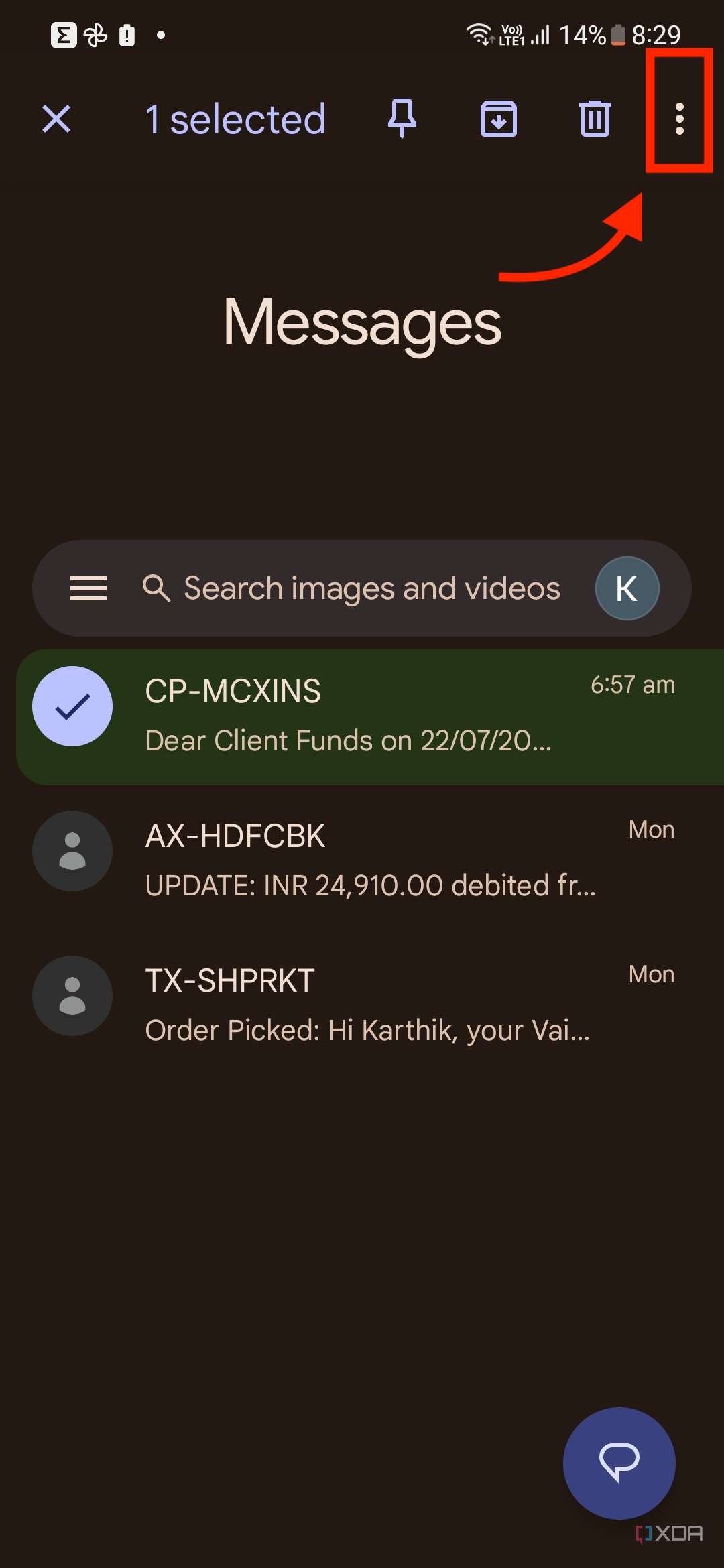
Task: Select the TX-SHPRKT contact avatar
Action: [x=72, y=996]
